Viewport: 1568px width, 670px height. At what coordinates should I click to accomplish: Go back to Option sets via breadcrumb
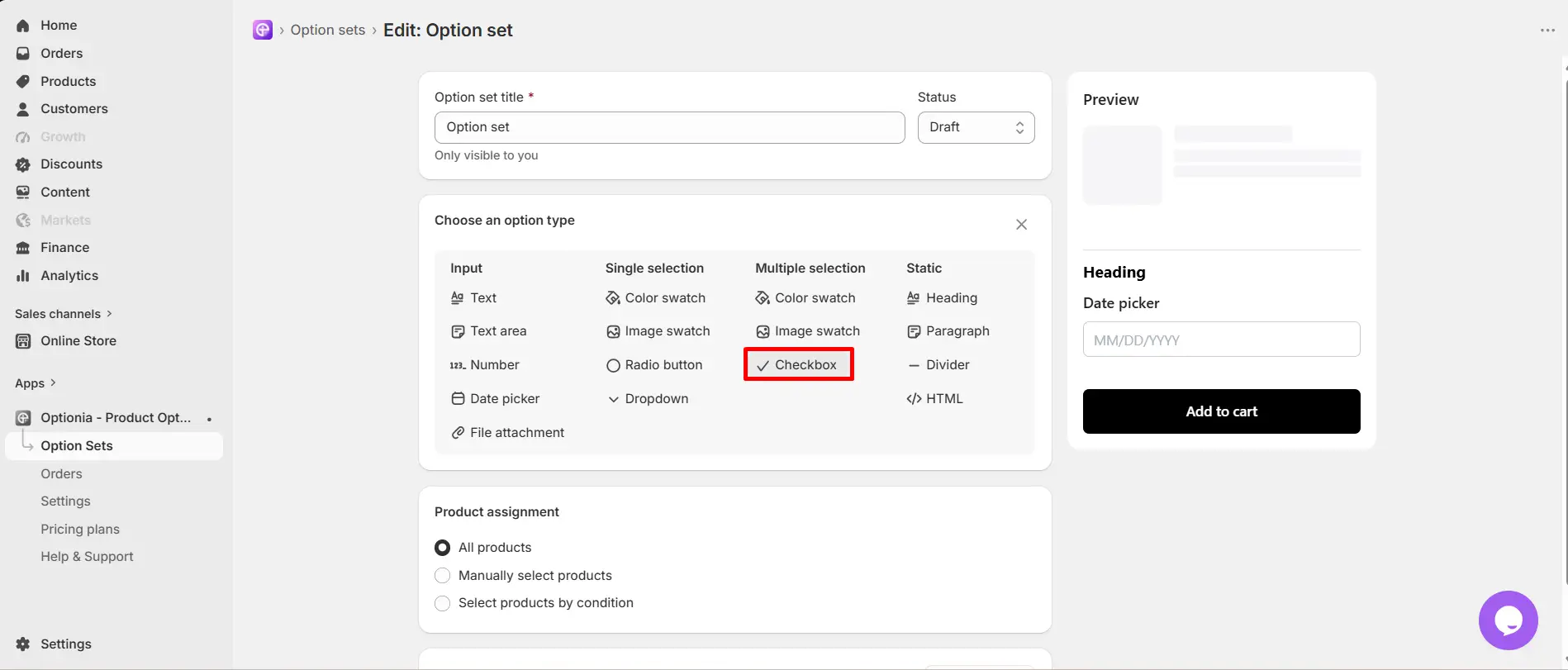coord(327,31)
